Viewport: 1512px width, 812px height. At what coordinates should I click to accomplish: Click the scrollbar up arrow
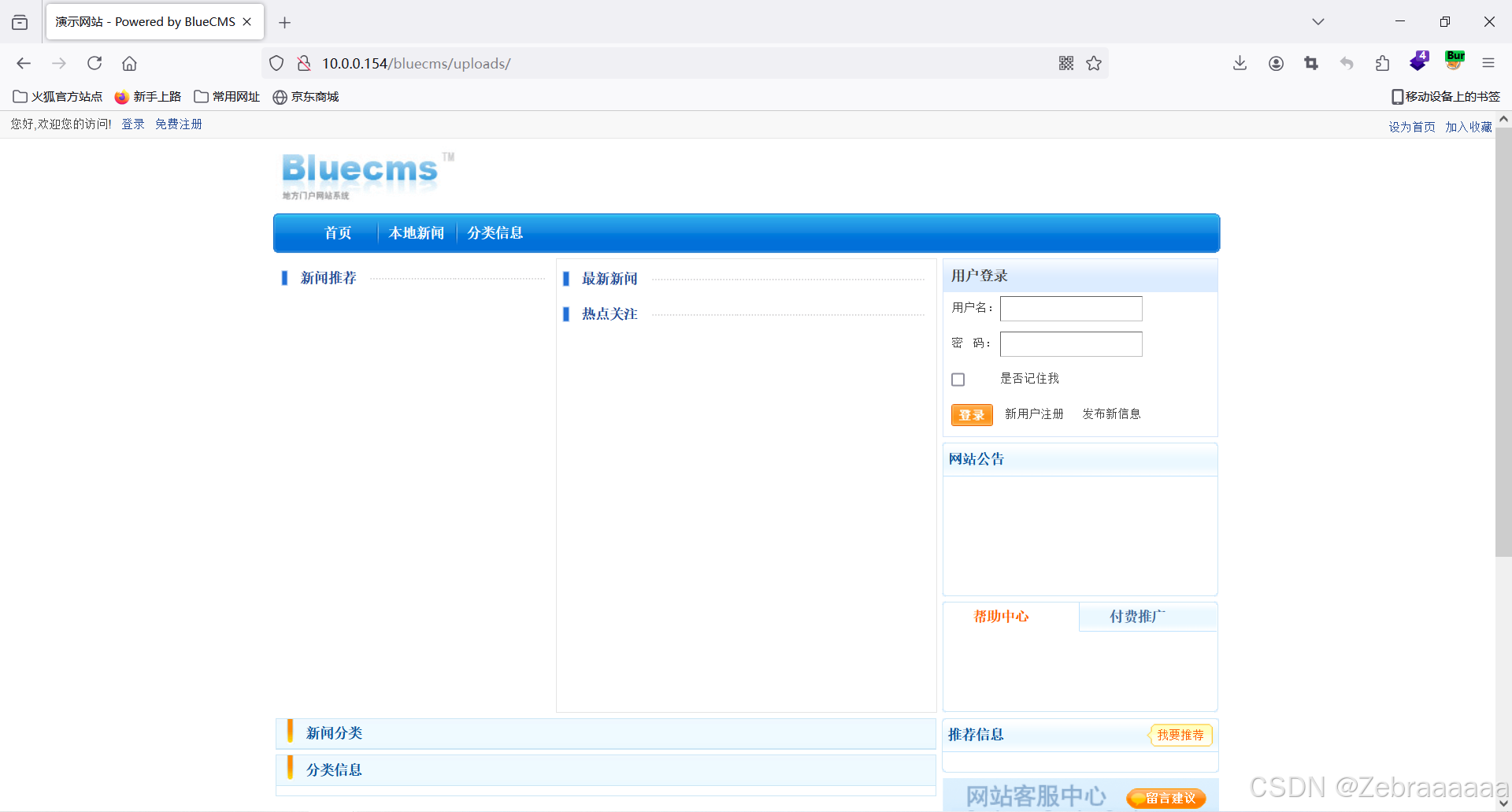tap(1503, 119)
